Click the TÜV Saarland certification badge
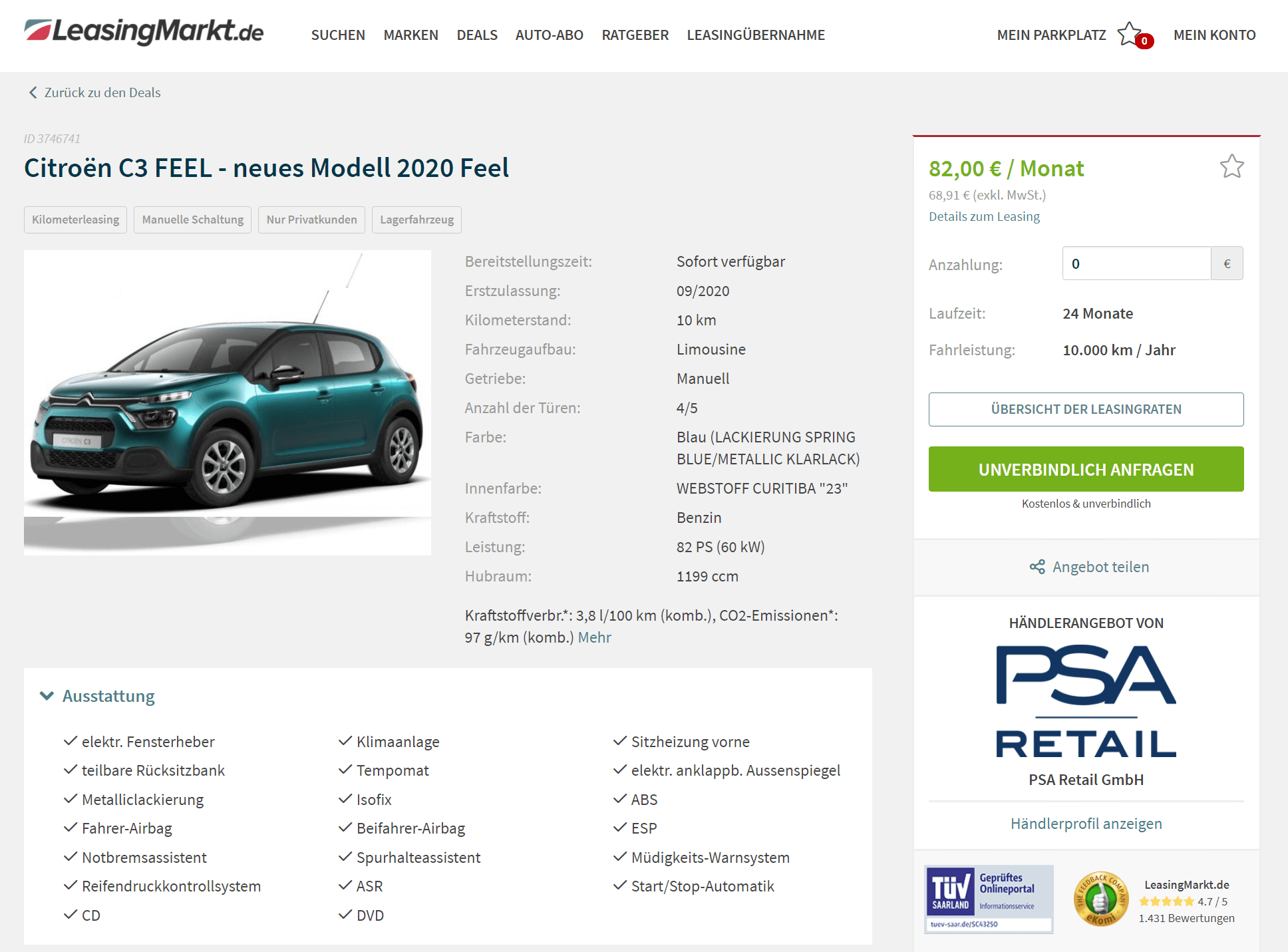Viewport: 1288px width, 952px height. (x=989, y=899)
